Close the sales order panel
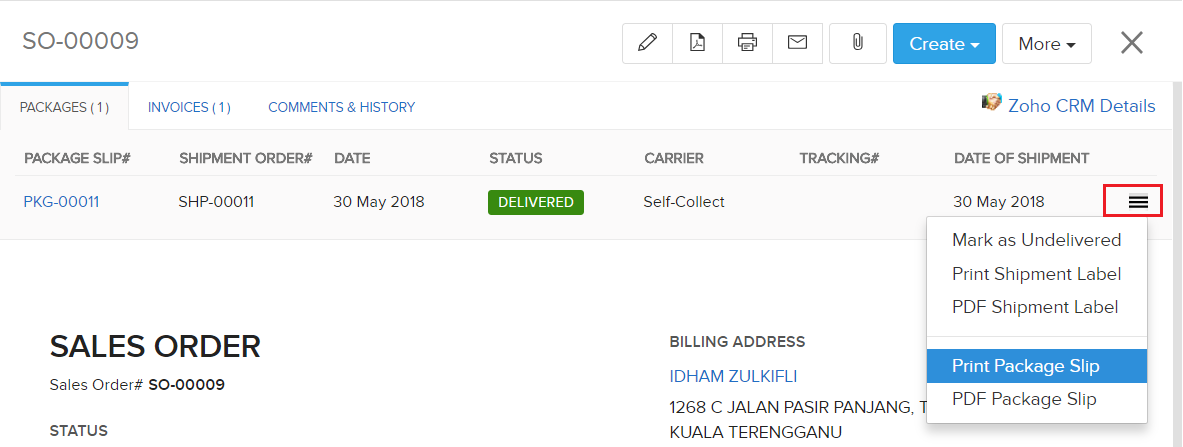The image size is (1183, 447). click(1131, 42)
